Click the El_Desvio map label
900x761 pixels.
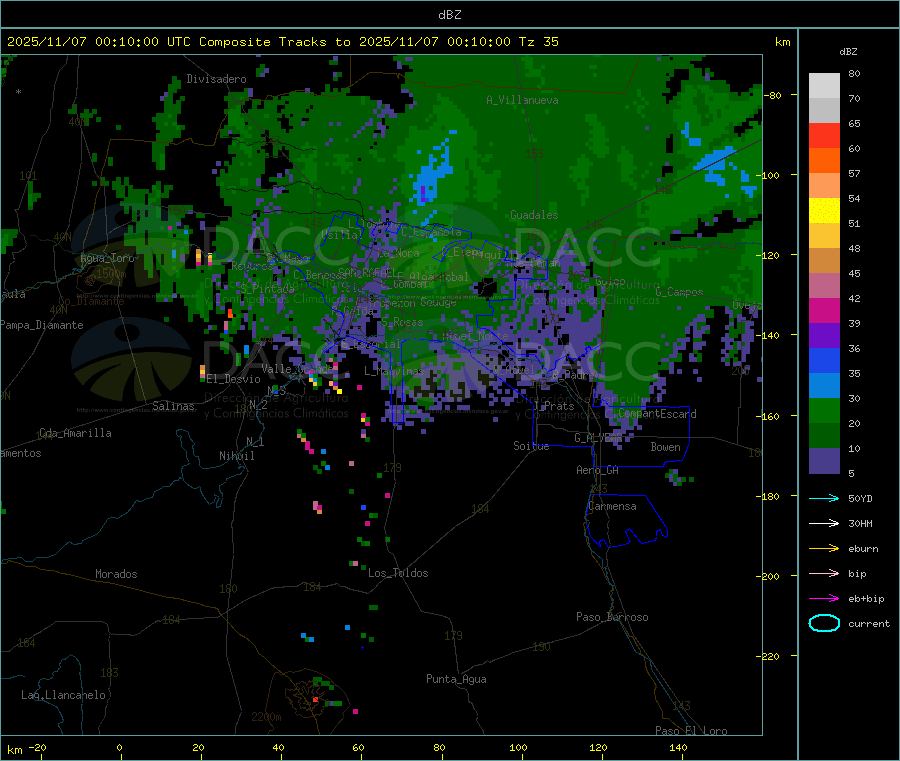[x=233, y=379]
